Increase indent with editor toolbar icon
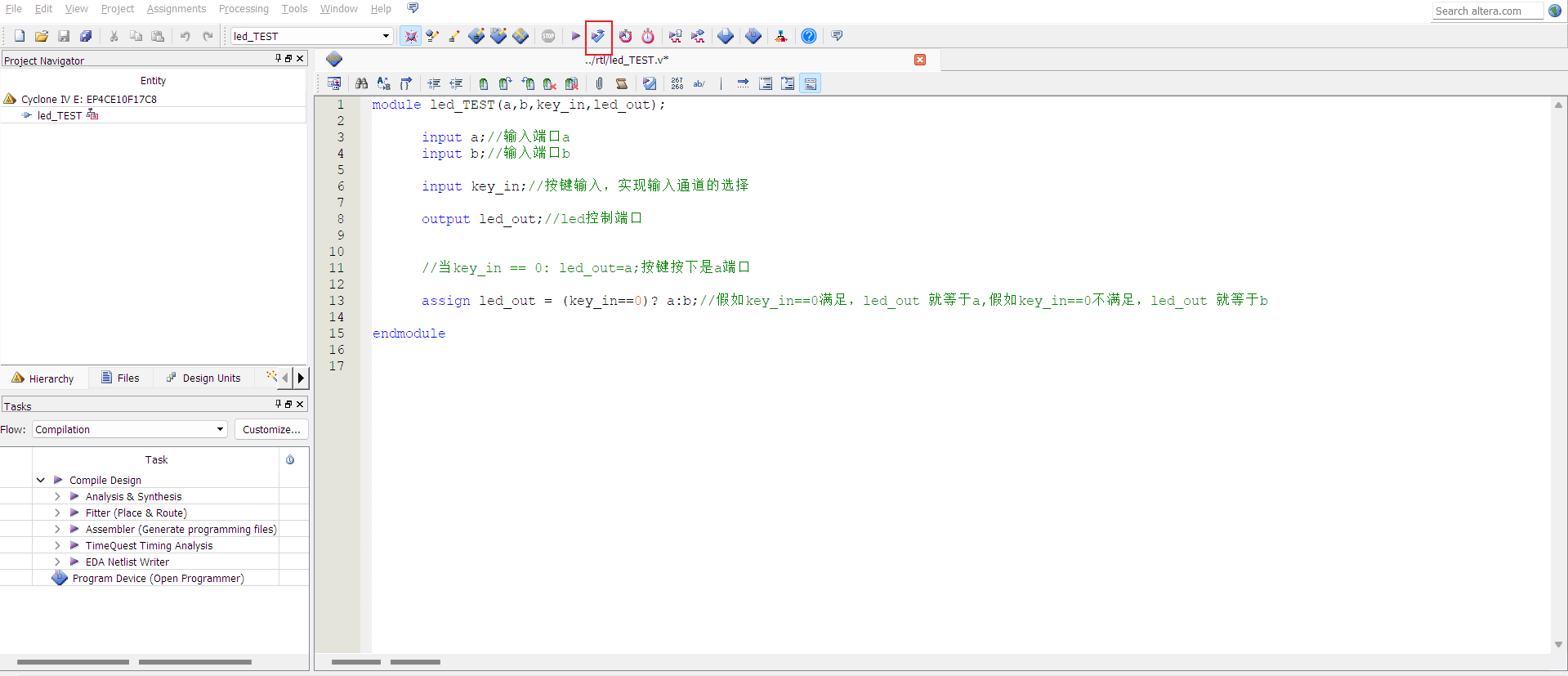Screen dimensions: 1568x676 tap(434, 83)
